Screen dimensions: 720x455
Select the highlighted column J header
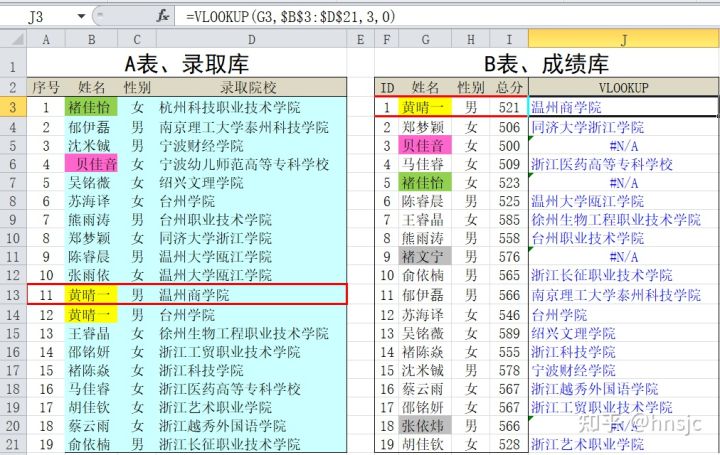[624, 39]
